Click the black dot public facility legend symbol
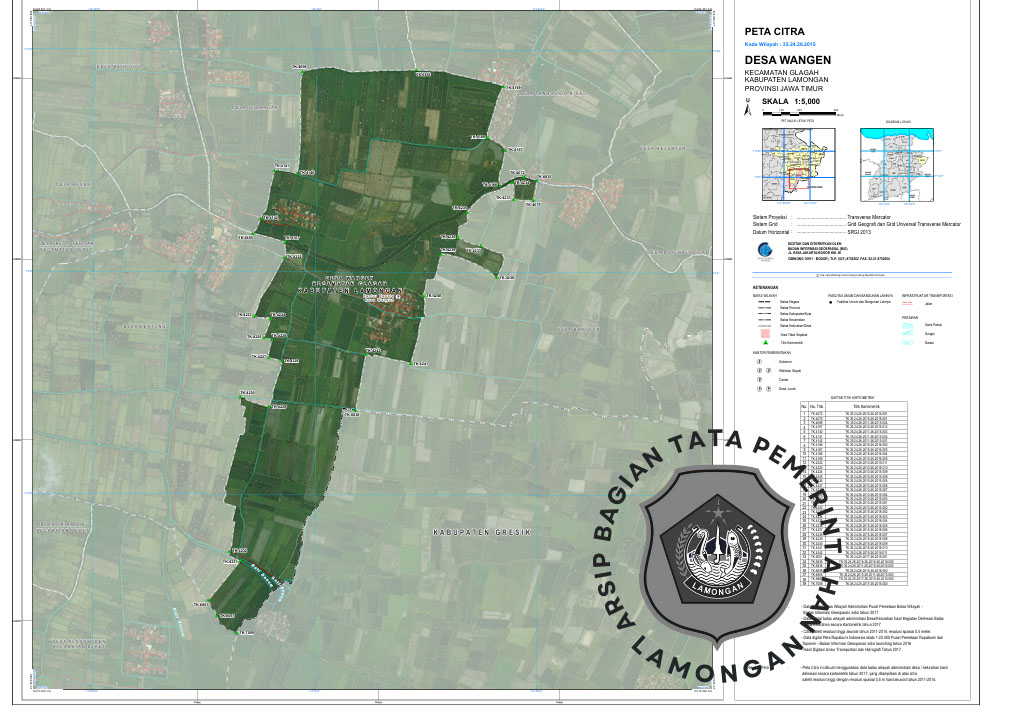Viewport: 1023px width, 717px height. (x=832, y=300)
